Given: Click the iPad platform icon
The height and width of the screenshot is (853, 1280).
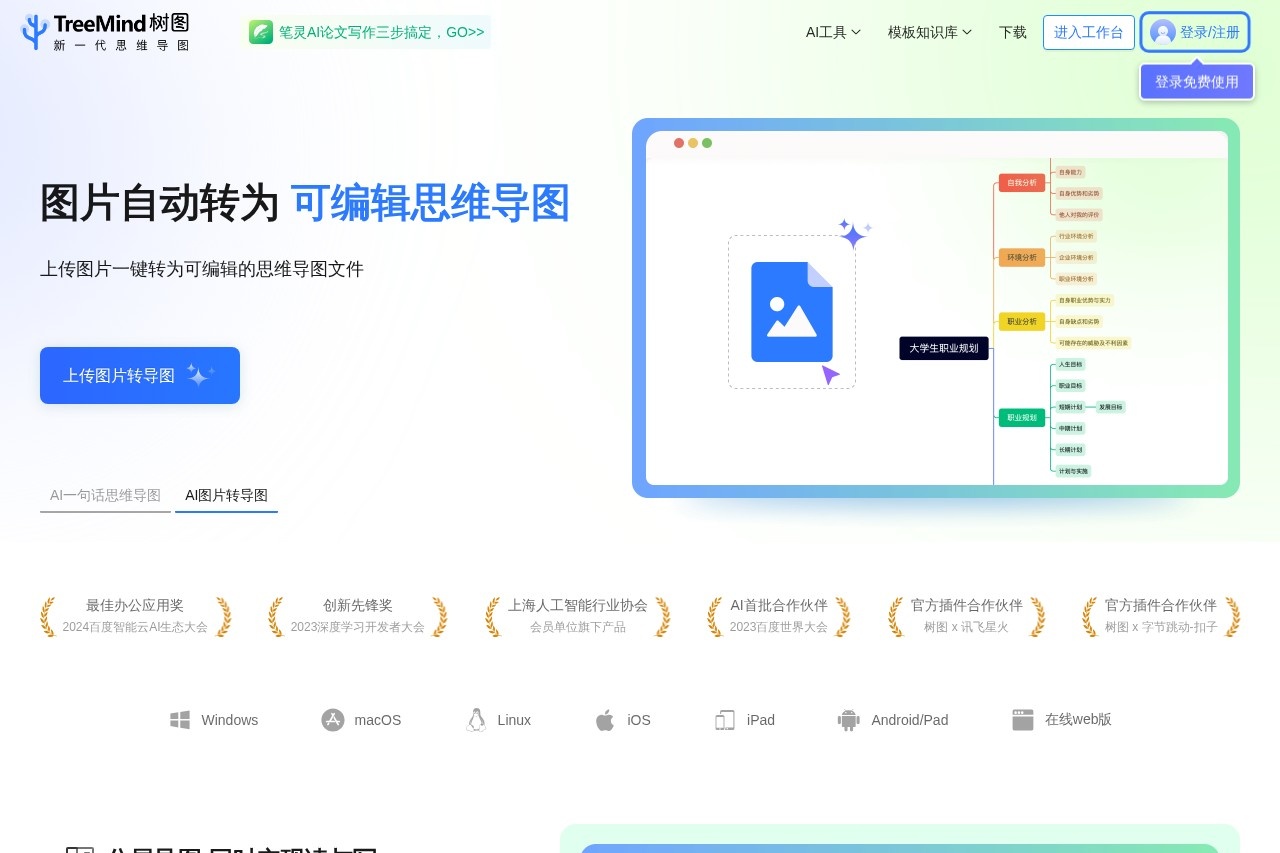Looking at the screenshot, I should (725, 719).
